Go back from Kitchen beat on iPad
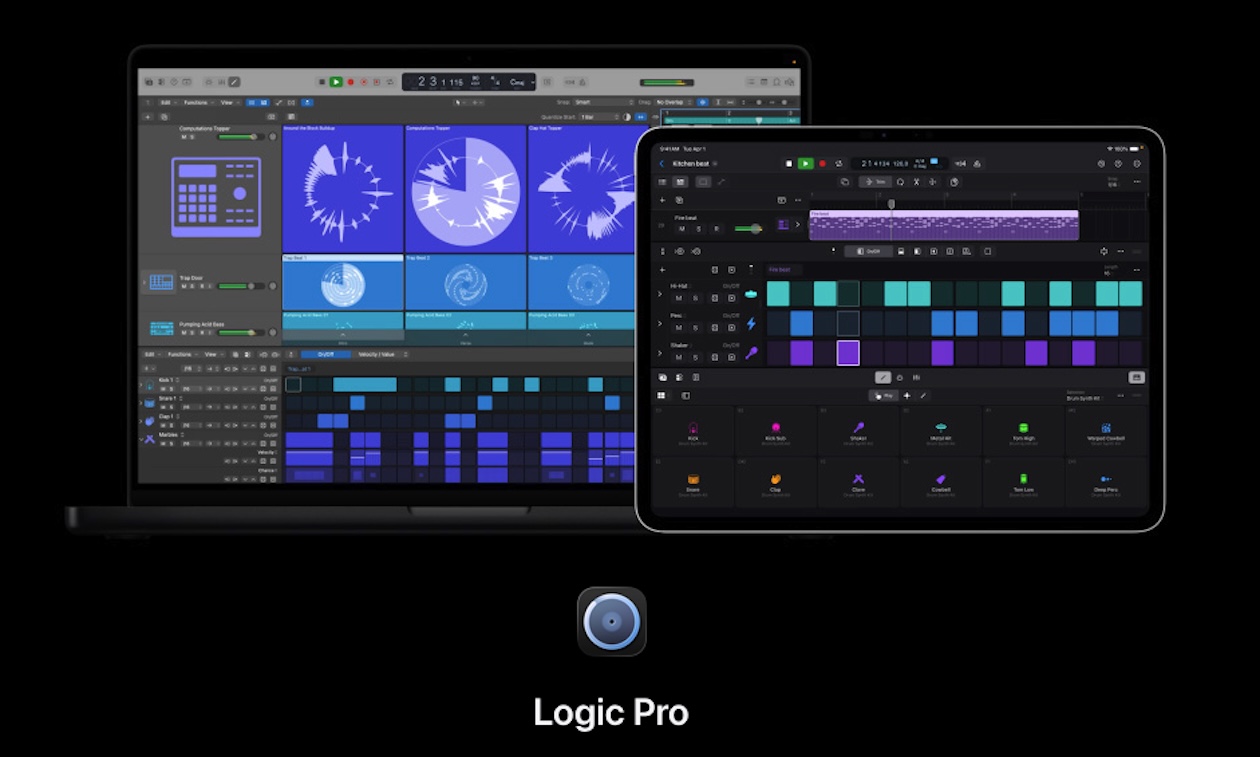The height and width of the screenshot is (757, 1260). (x=661, y=163)
